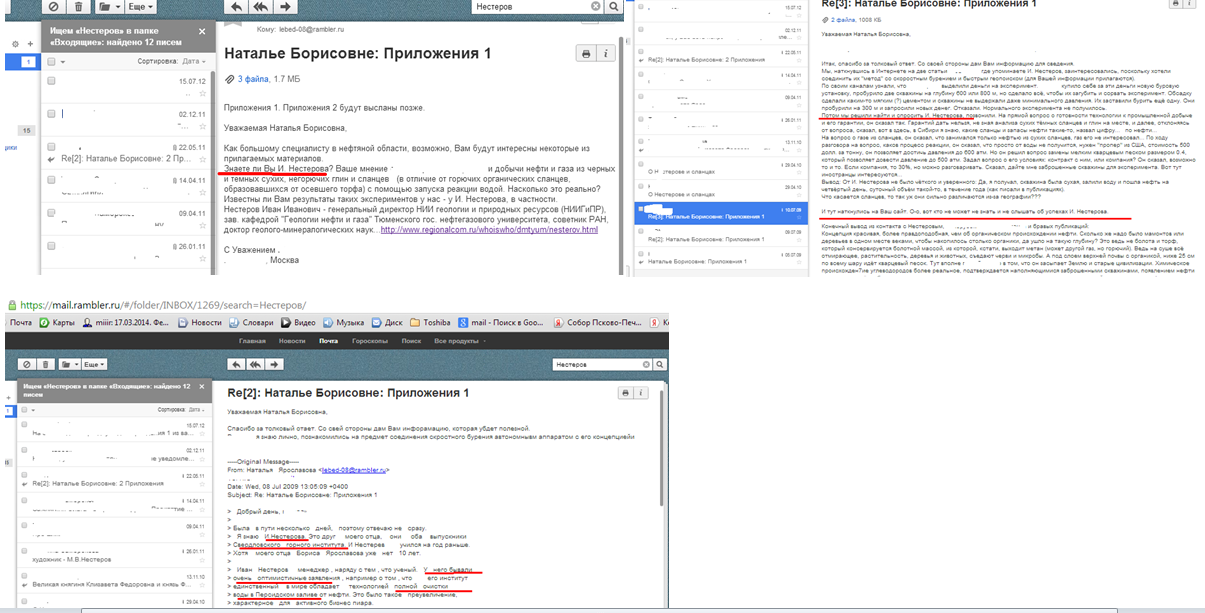This screenshot has width=1205, height=613.
Task: Open the 'Toshiba' bookmarks folder
Action: tap(430, 323)
